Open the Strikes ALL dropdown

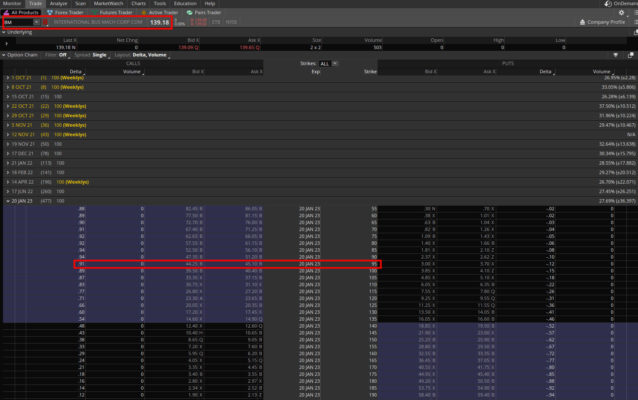coord(325,62)
